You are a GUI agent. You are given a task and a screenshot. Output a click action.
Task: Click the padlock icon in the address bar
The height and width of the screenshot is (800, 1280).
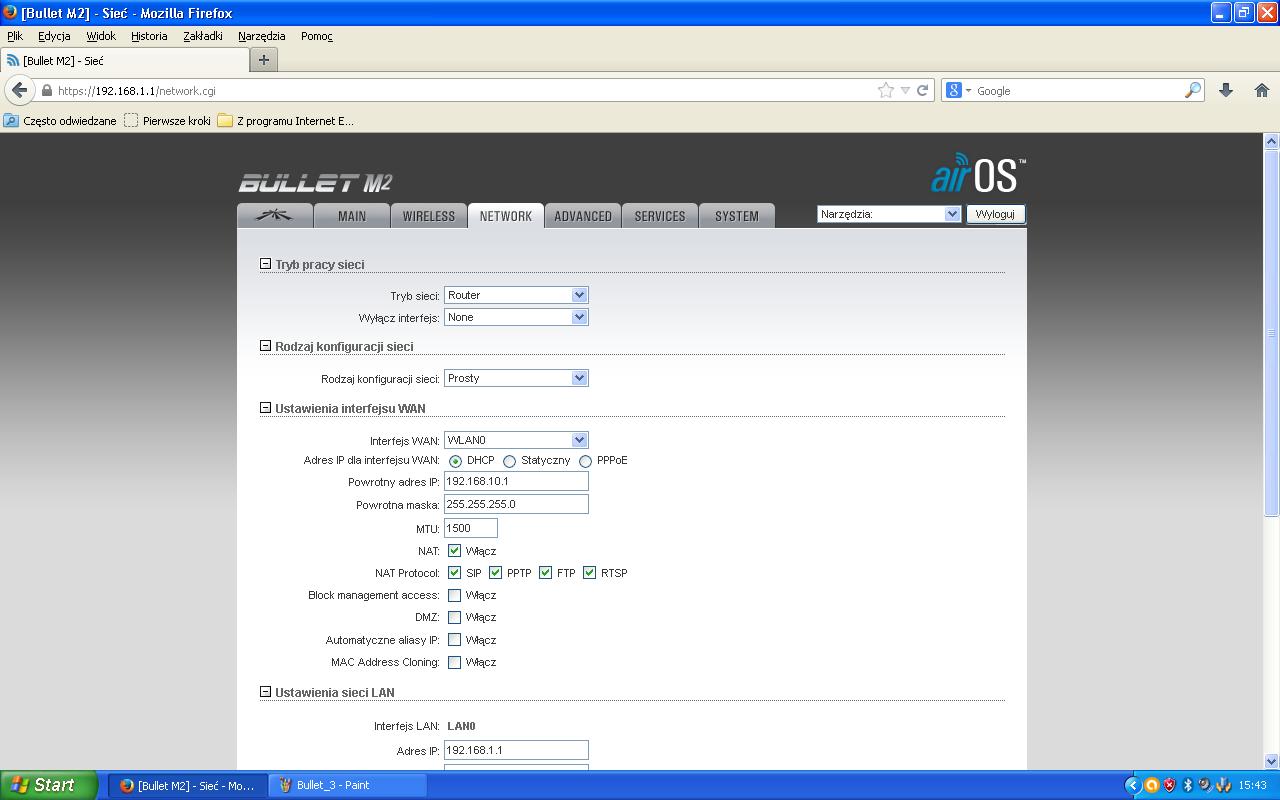[46, 90]
